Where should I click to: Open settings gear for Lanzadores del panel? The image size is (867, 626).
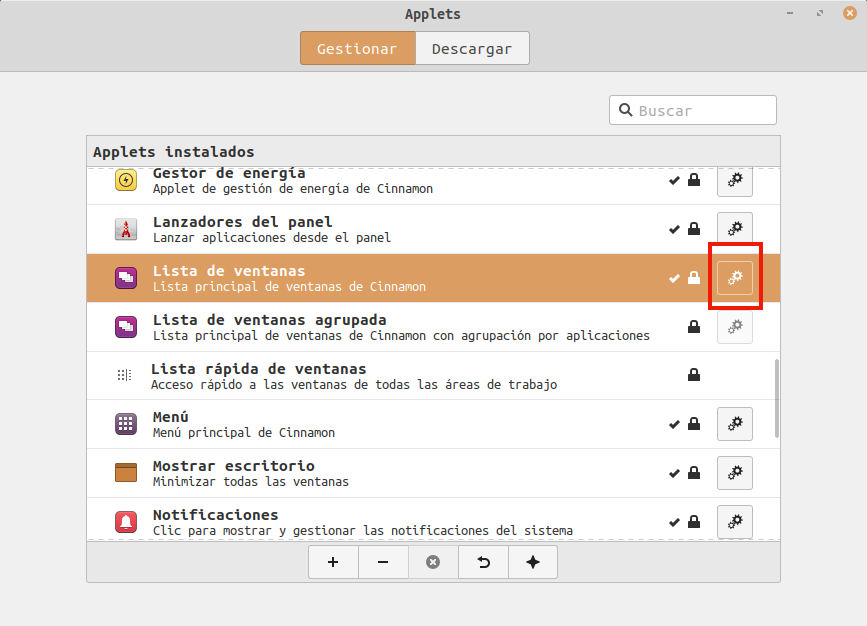click(x=734, y=228)
